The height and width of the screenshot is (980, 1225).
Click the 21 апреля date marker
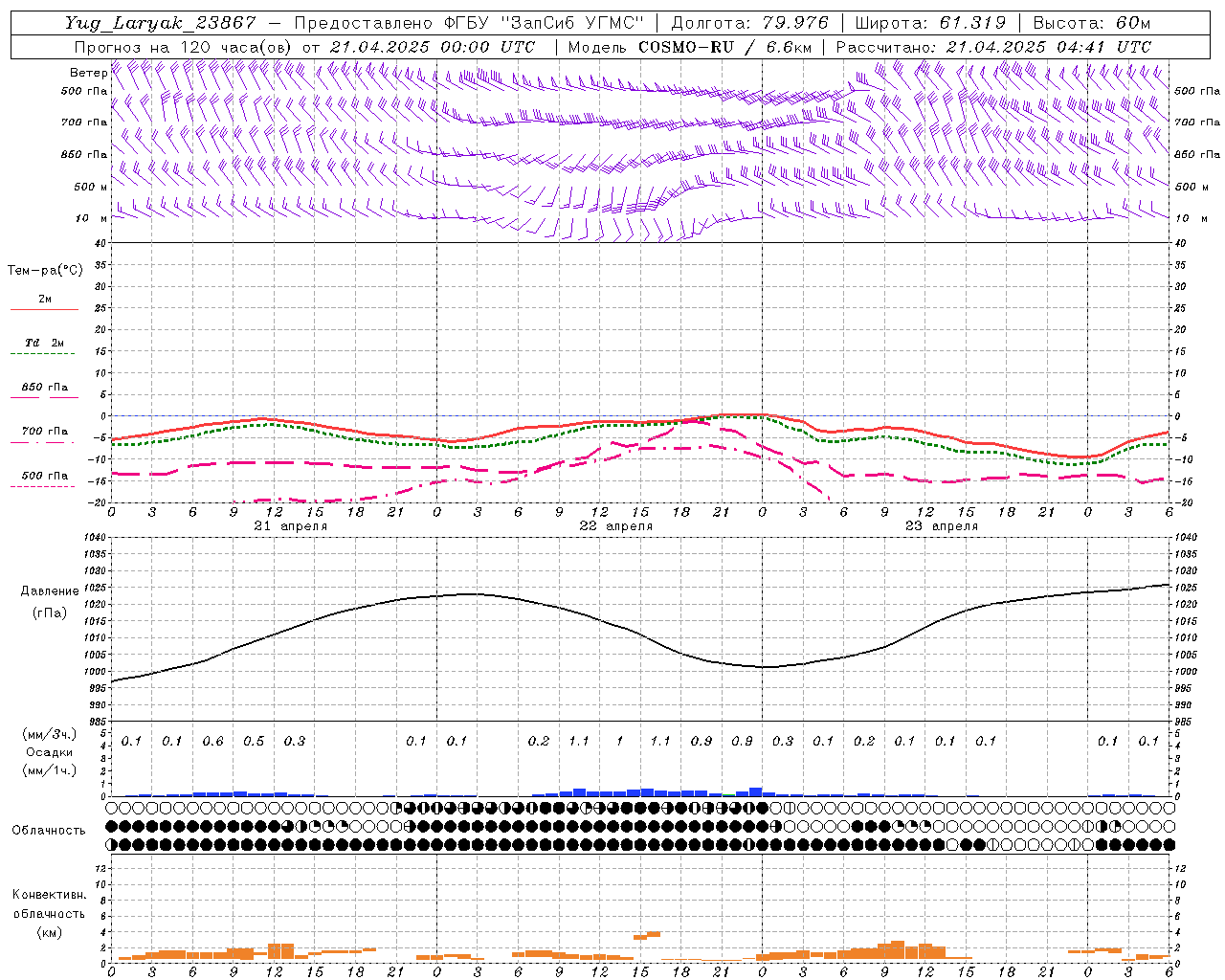tap(290, 526)
